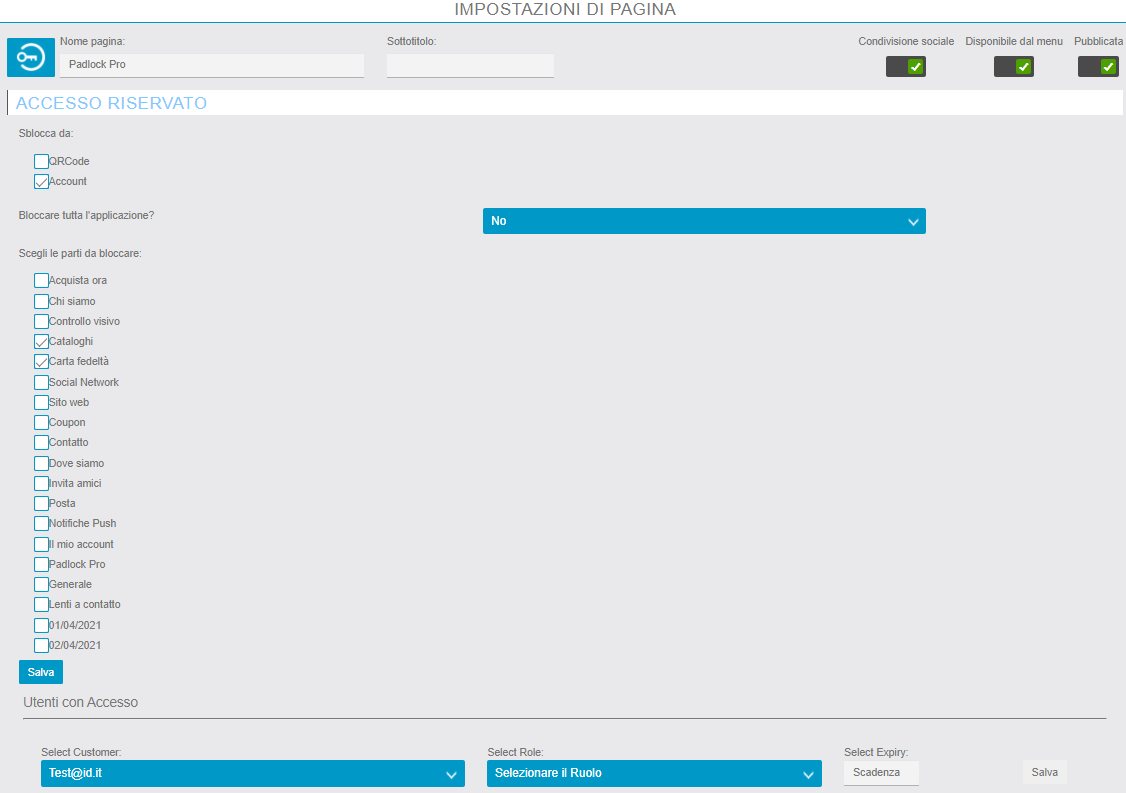Expand the Select Role dropdown
Viewport: 1126px width, 793px height.
pos(653,773)
